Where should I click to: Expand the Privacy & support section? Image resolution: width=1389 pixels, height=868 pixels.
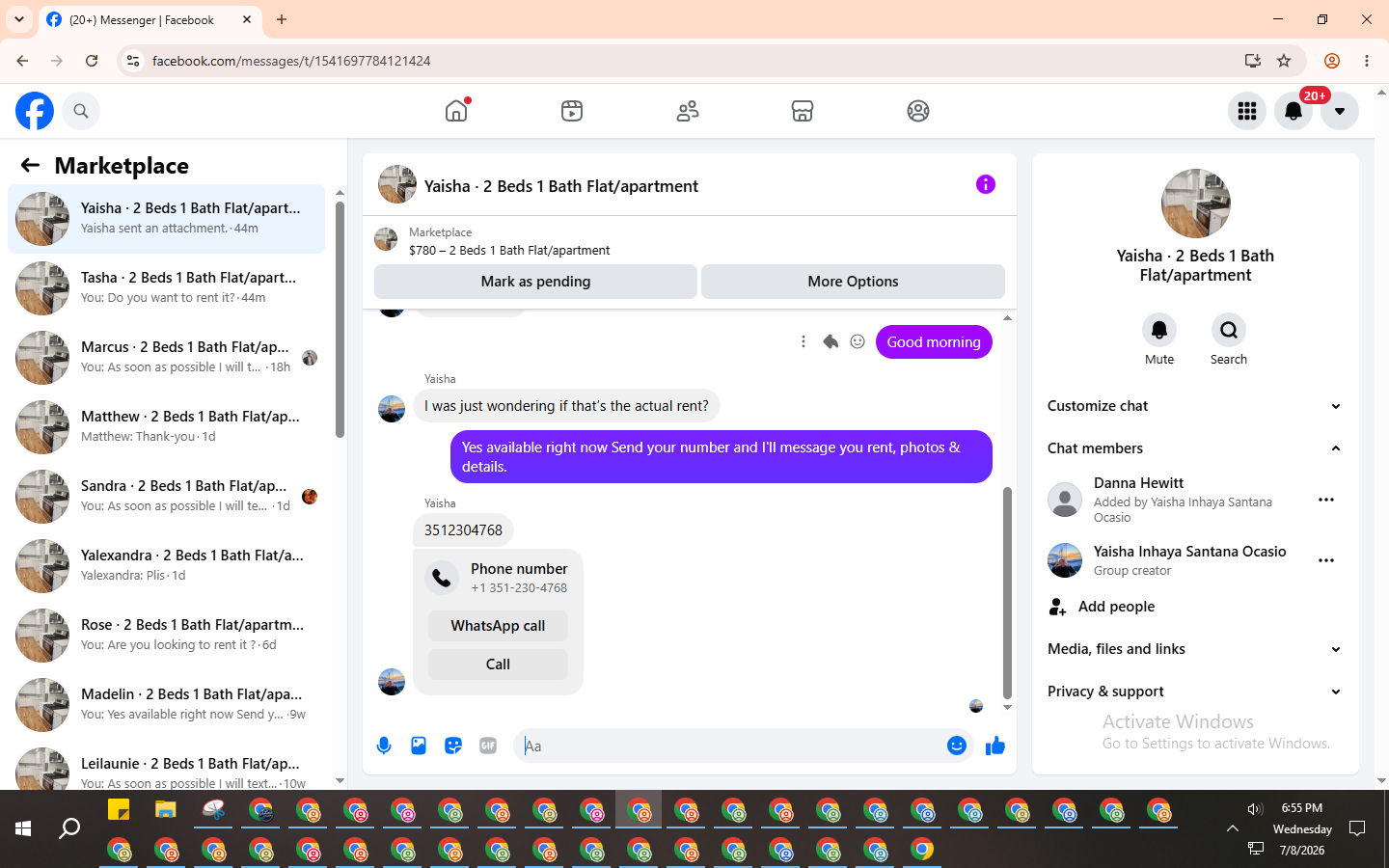pos(1194,692)
